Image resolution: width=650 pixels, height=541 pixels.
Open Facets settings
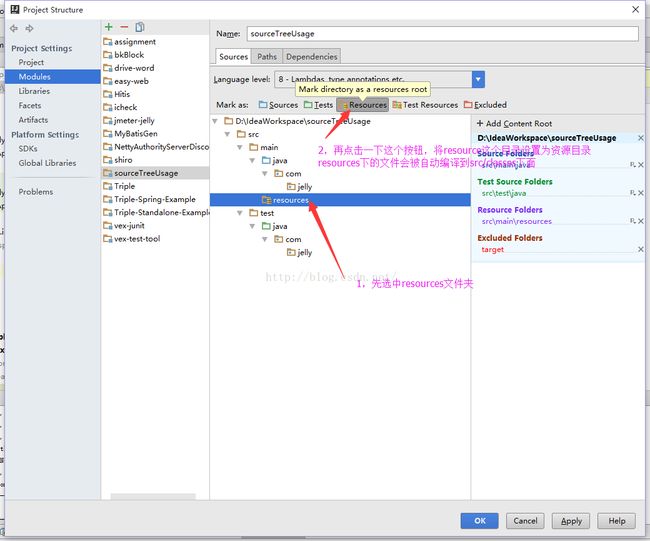(30, 106)
